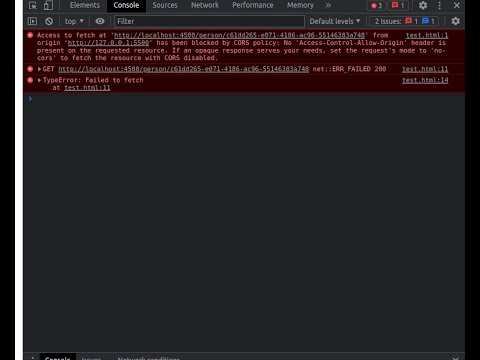Select the Console tab
Image resolution: width=480 pixels, height=360 pixels.
(x=126, y=5)
